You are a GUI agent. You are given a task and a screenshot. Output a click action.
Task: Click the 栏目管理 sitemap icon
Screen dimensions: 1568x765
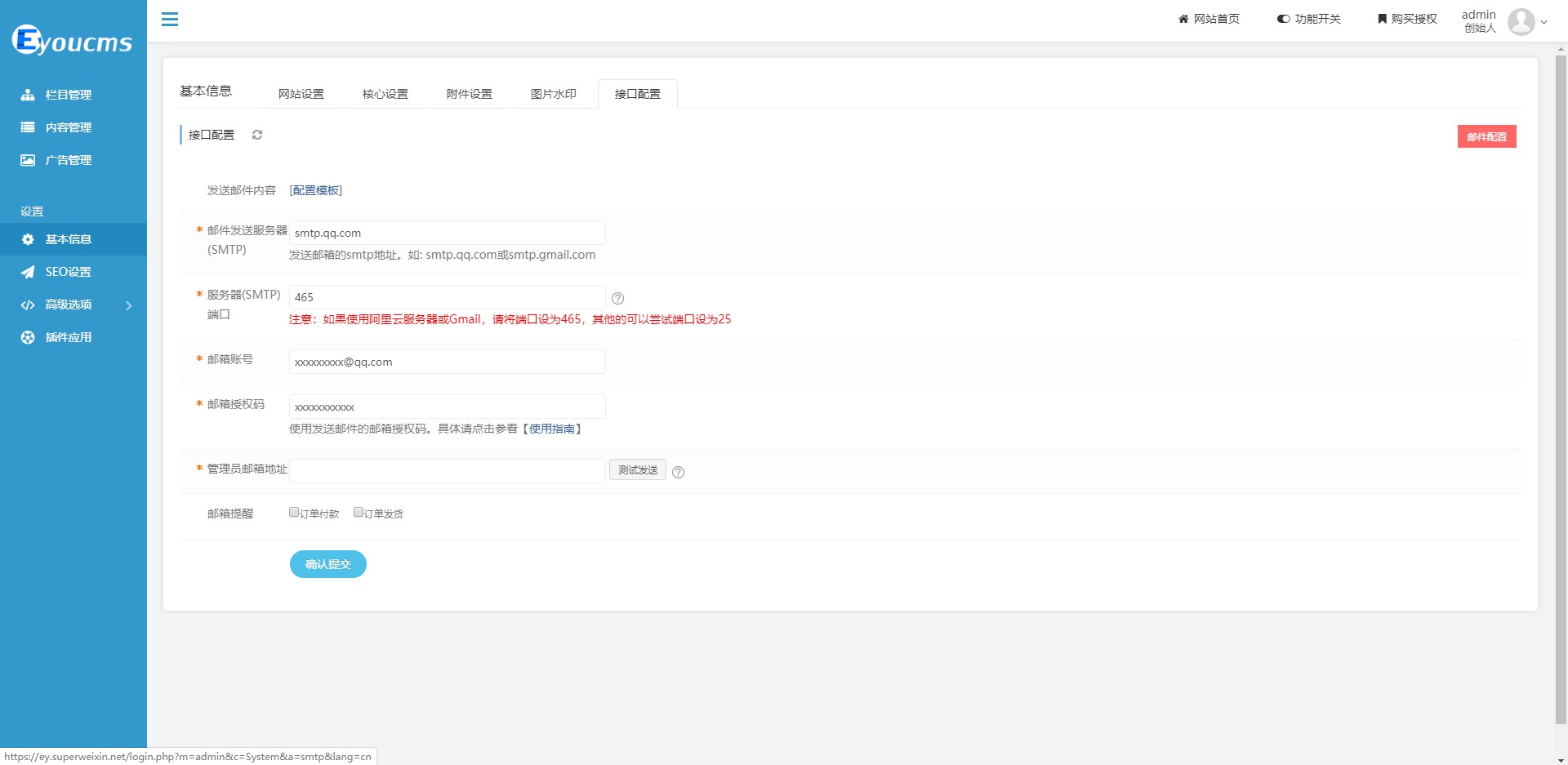click(x=28, y=95)
